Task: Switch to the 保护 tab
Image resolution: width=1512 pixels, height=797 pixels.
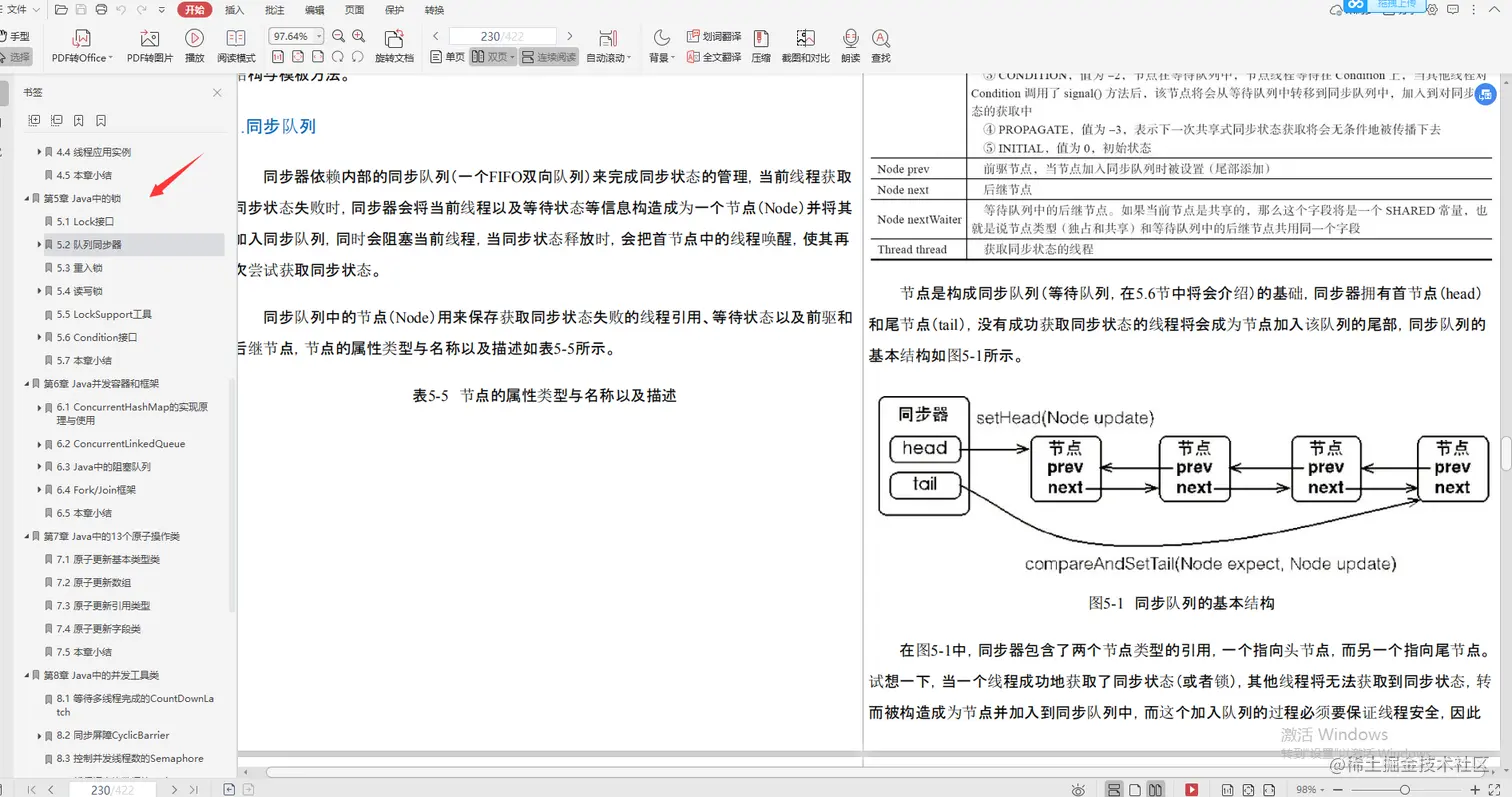Action: tap(394, 9)
